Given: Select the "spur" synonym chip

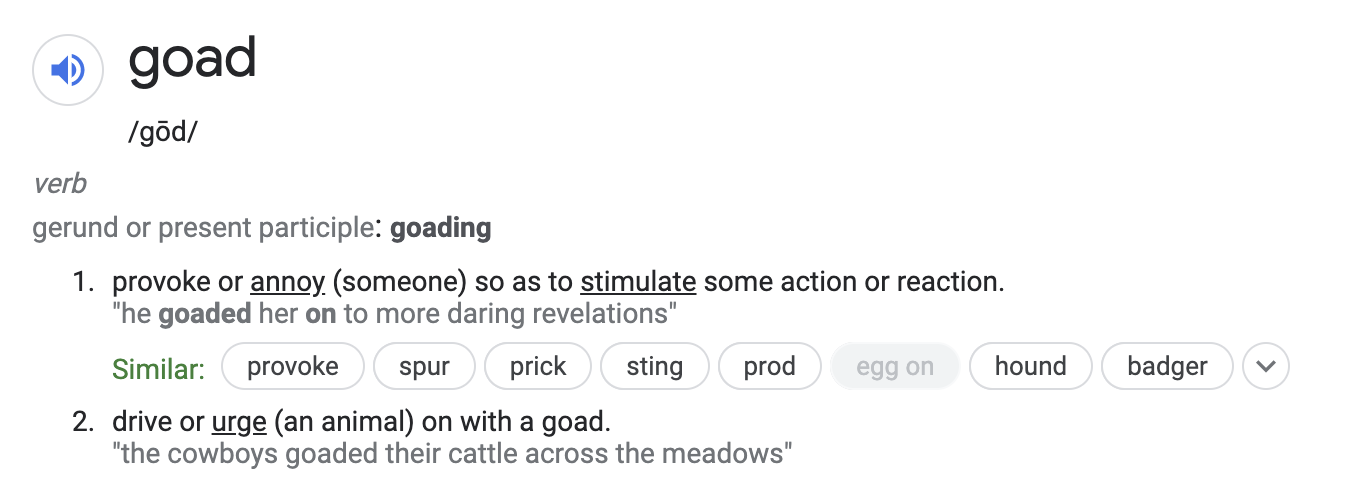Looking at the screenshot, I should (424, 367).
